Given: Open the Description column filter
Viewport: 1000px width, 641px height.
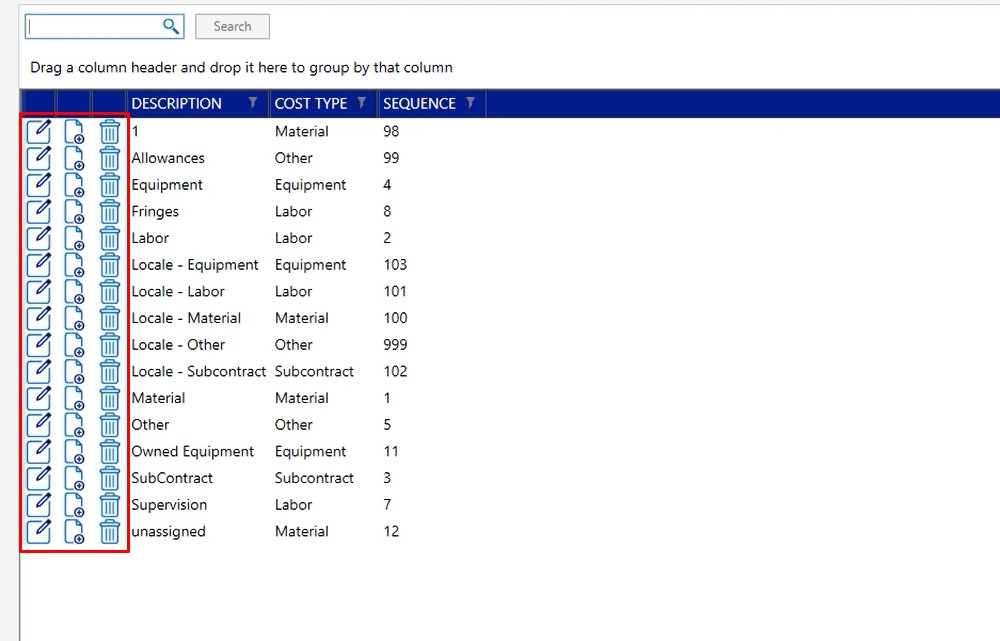Looking at the screenshot, I should [253, 103].
